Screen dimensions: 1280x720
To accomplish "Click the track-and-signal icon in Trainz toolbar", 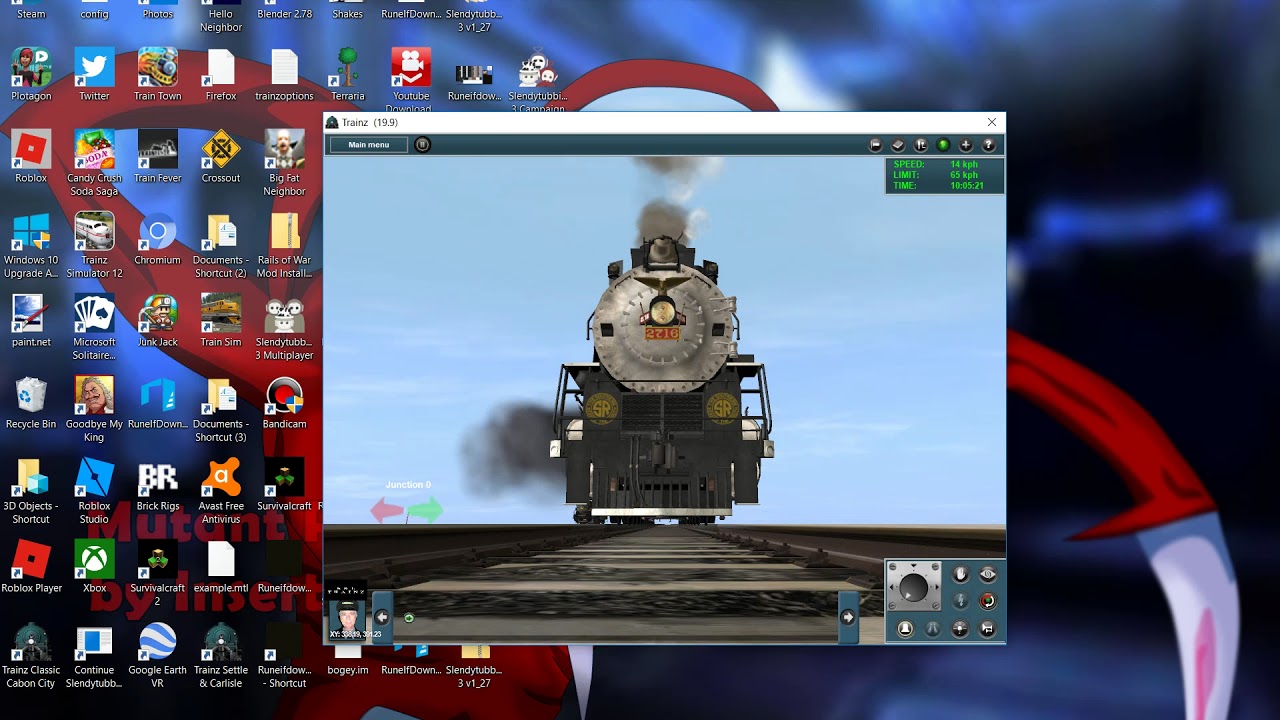I will [921, 146].
